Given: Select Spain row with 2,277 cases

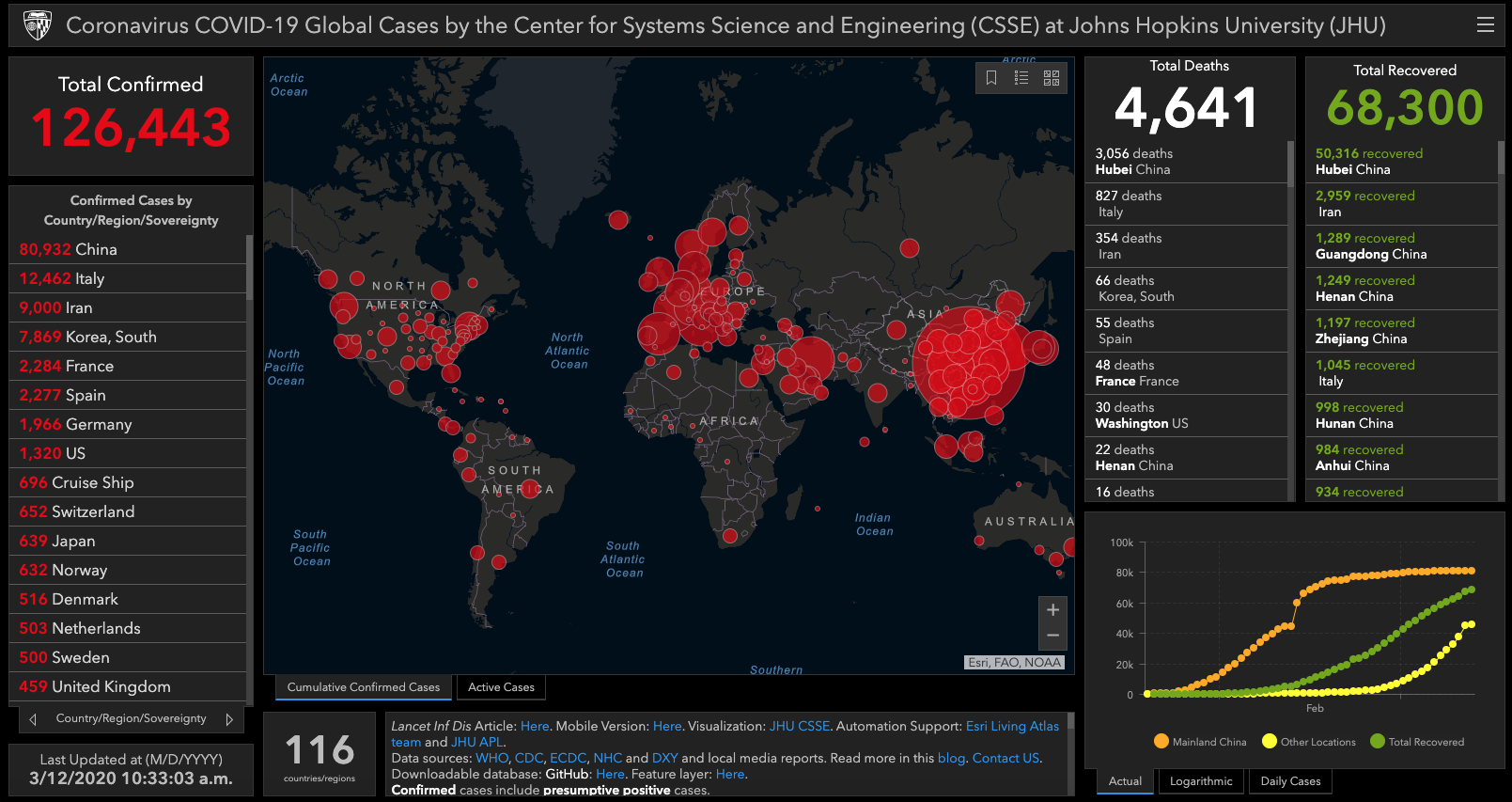Looking at the screenshot, I should point(128,395).
